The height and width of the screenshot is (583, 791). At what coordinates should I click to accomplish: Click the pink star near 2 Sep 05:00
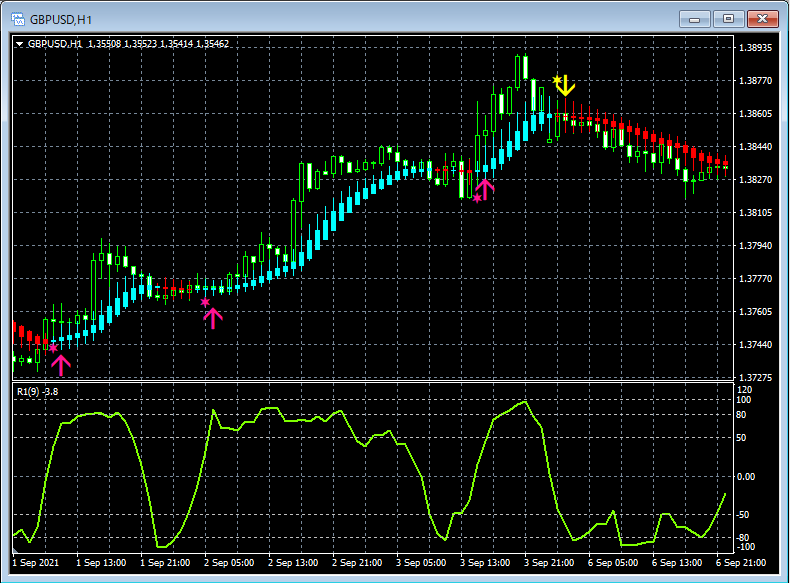coord(205,302)
